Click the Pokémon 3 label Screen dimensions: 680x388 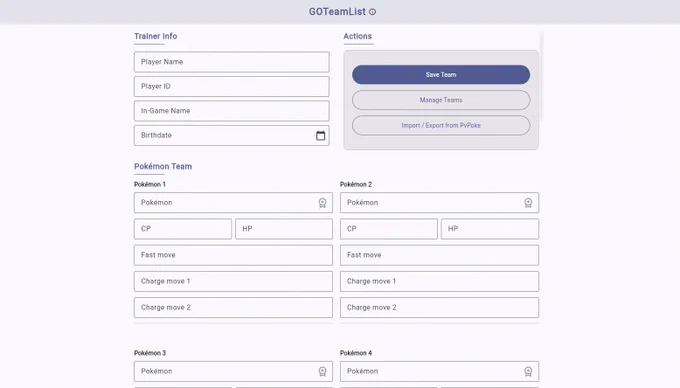pos(150,353)
